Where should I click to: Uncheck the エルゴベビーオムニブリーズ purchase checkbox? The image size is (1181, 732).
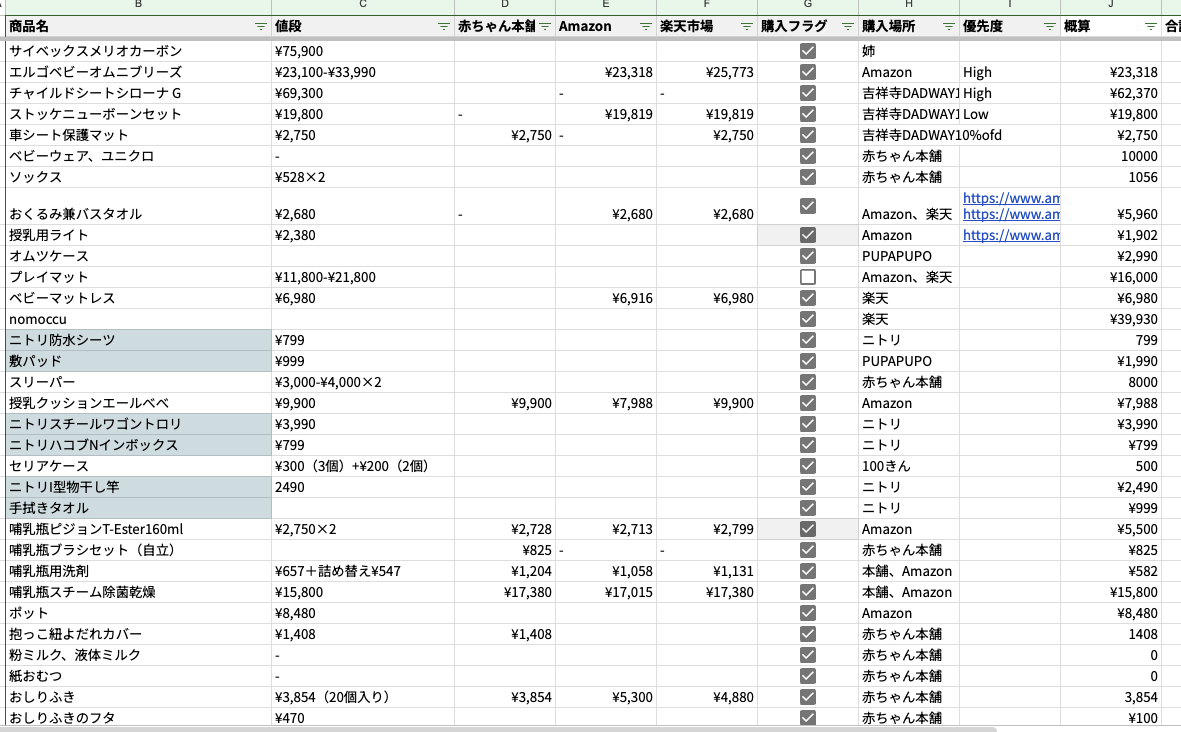click(x=808, y=72)
